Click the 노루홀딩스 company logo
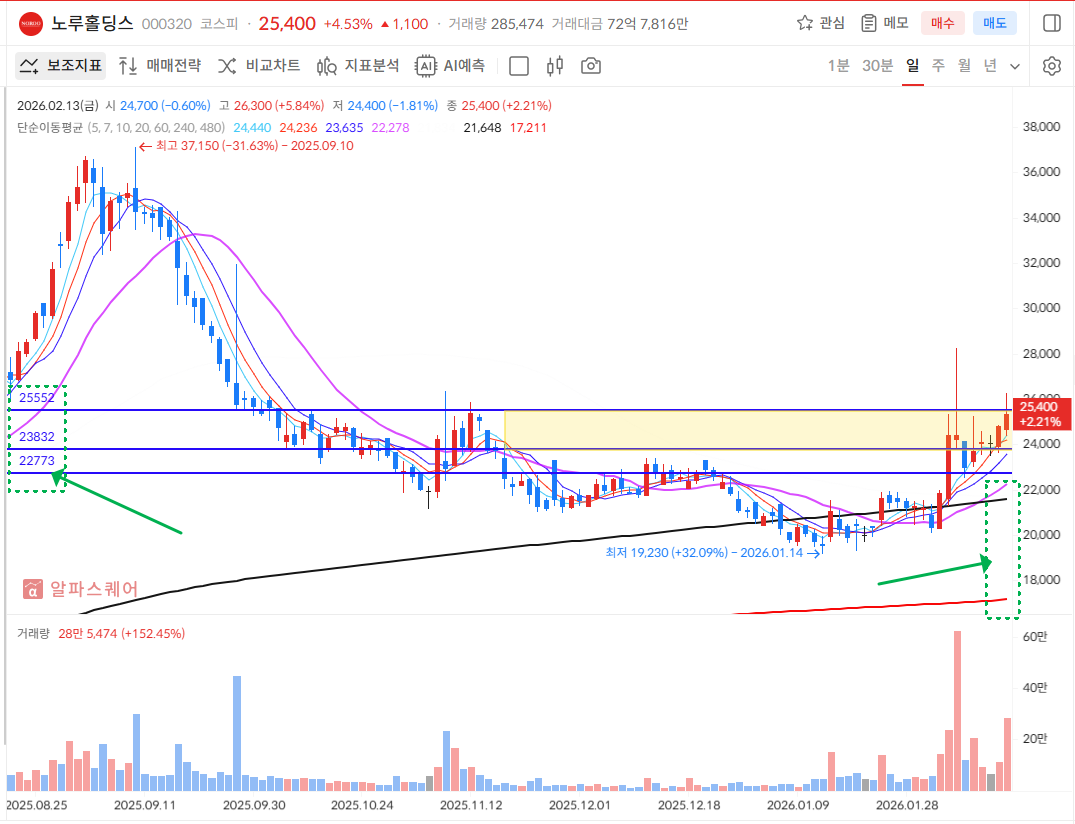Viewport: 1075px width, 824px height. click(x=31, y=23)
